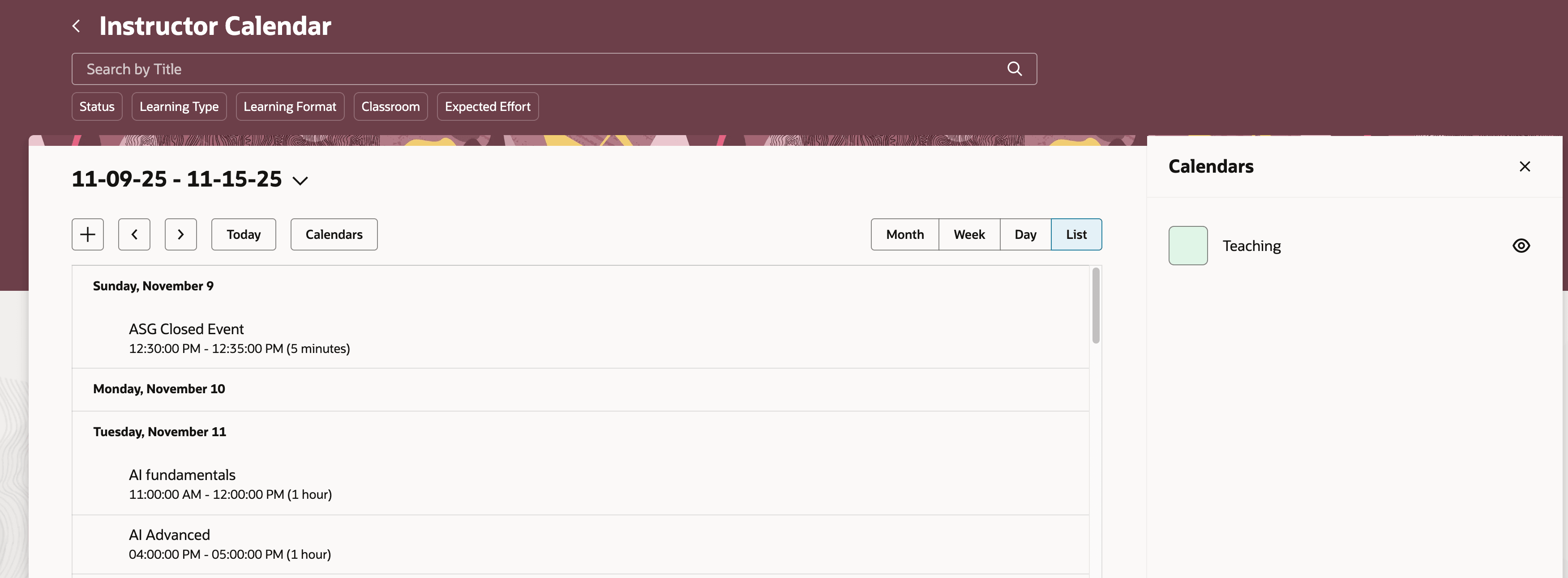
Task: Click the search magnifier icon
Action: point(1014,69)
